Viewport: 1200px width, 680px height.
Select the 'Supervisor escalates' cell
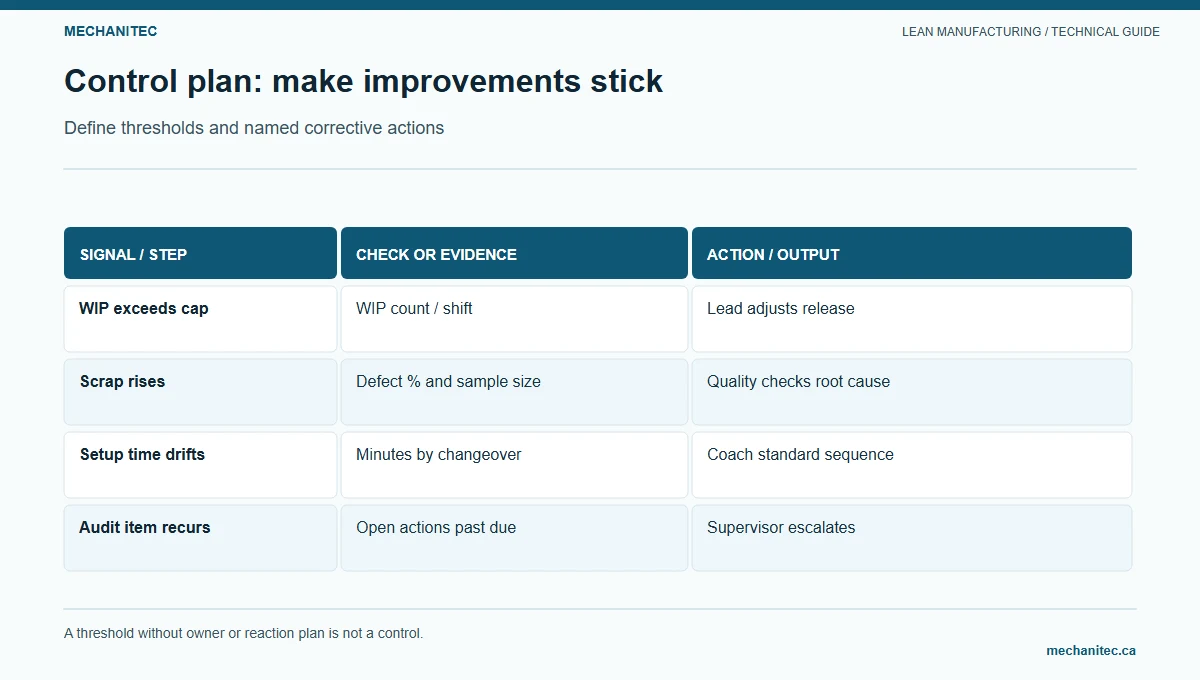pyautogui.click(x=912, y=538)
